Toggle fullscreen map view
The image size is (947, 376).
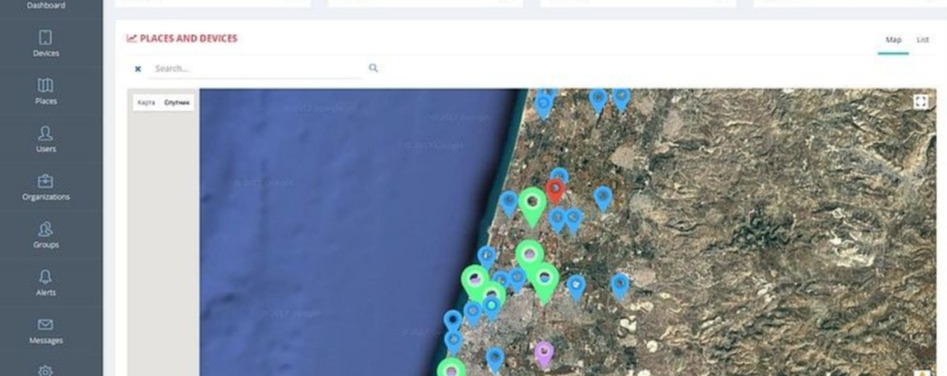921,102
